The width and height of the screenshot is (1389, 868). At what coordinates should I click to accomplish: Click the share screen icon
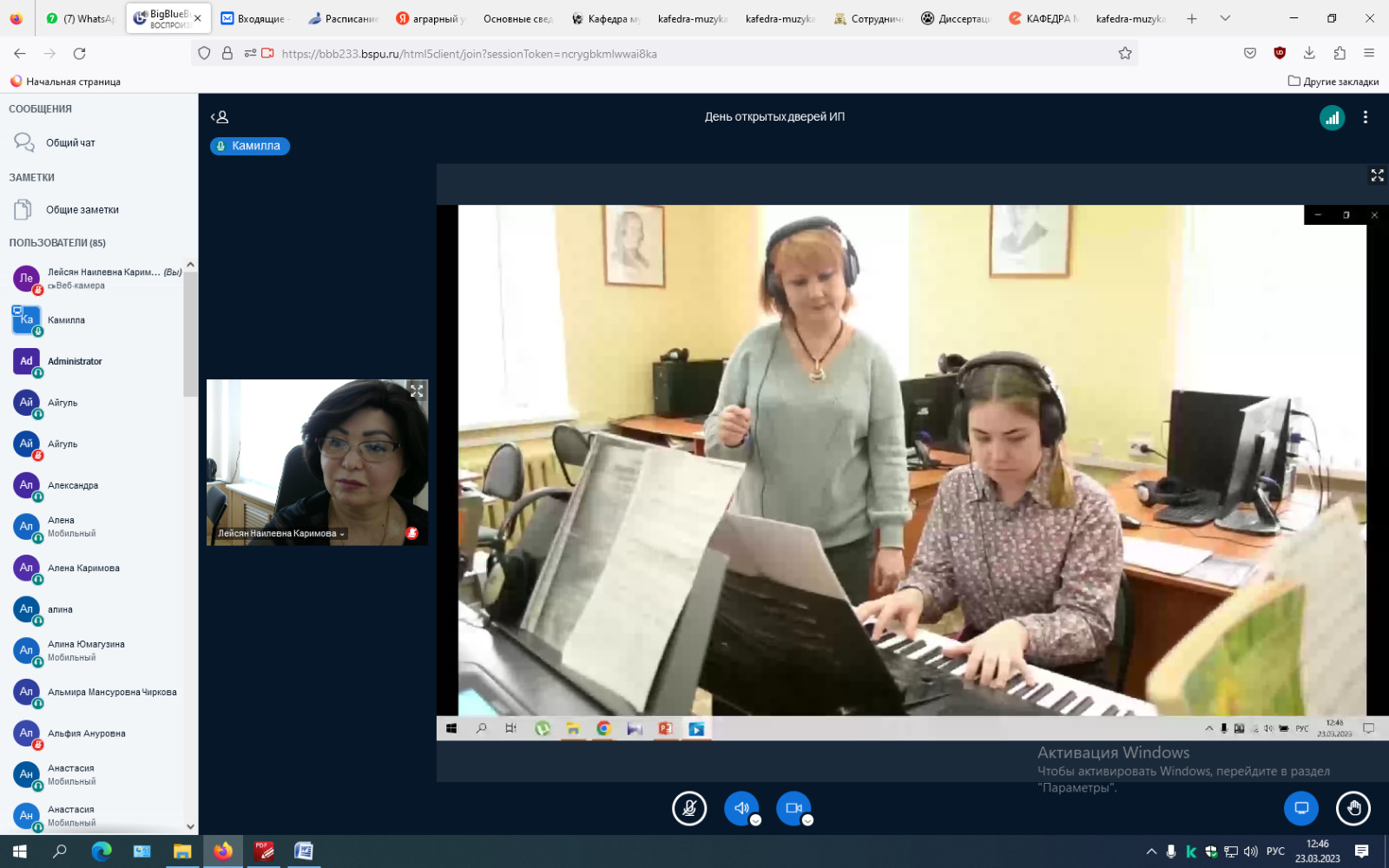click(1300, 808)
